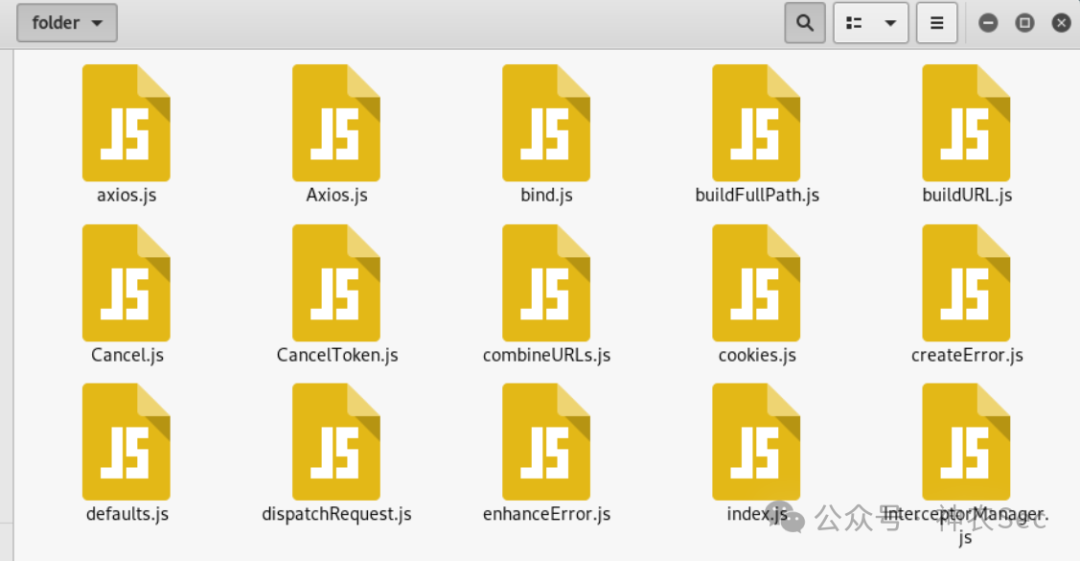Select the buildURL.js file icon
The width and height of the screenshot is (1080, 561).
pyautogui.click(x=966, y=123)
